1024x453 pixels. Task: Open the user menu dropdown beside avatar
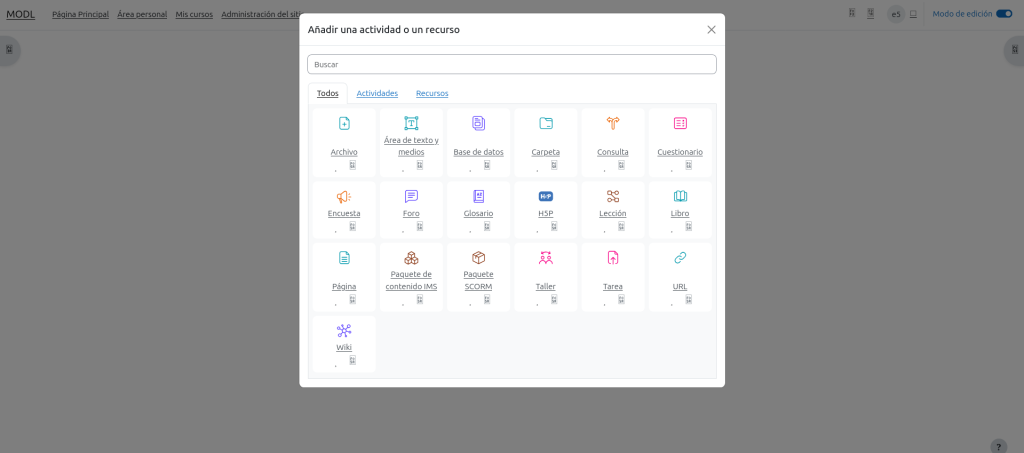[913, 14]
